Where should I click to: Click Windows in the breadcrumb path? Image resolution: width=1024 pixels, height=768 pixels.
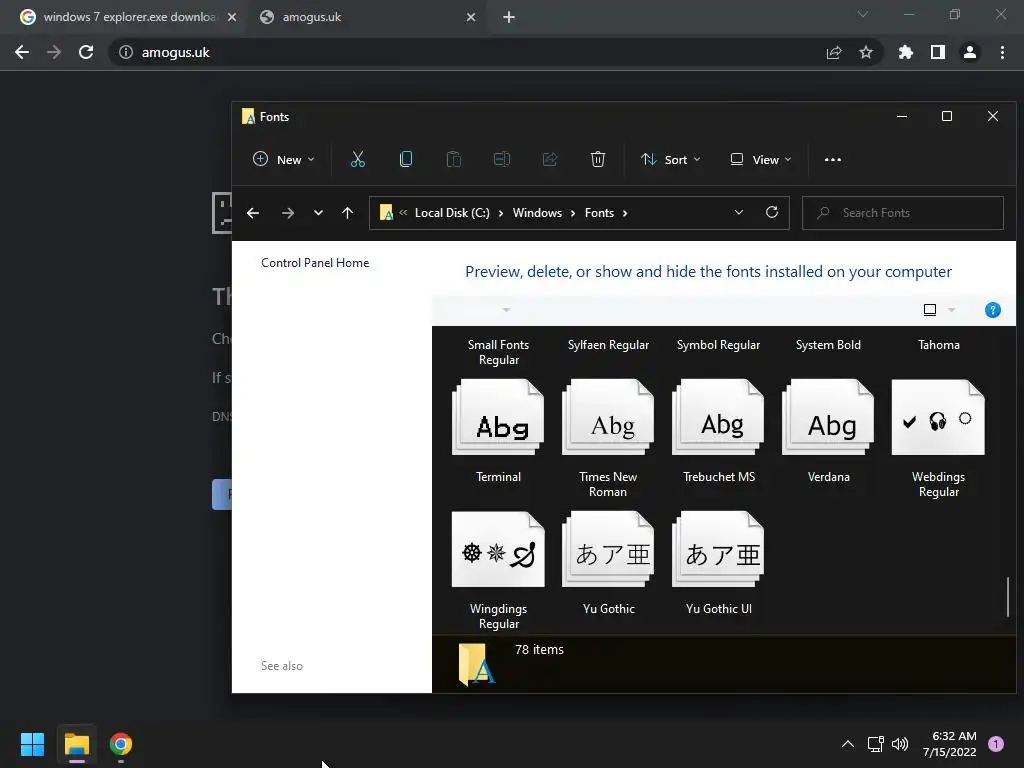537,213
